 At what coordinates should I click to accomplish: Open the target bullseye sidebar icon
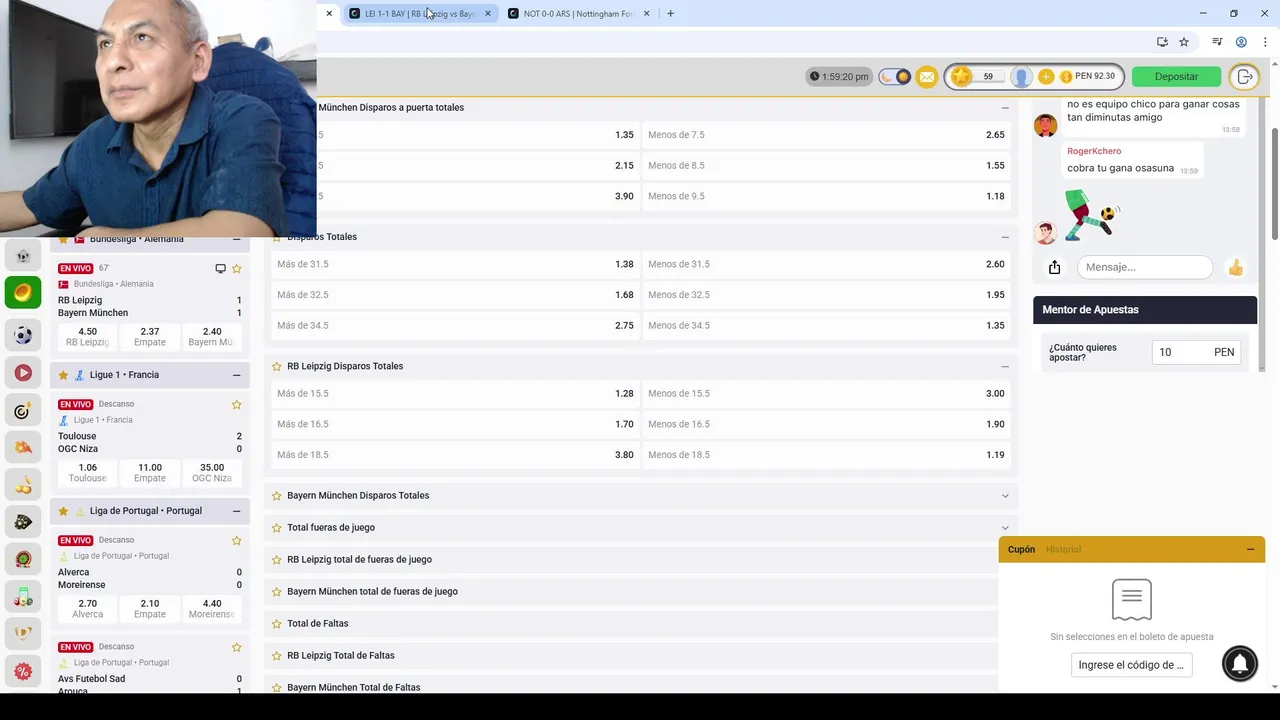click(23, 411)
